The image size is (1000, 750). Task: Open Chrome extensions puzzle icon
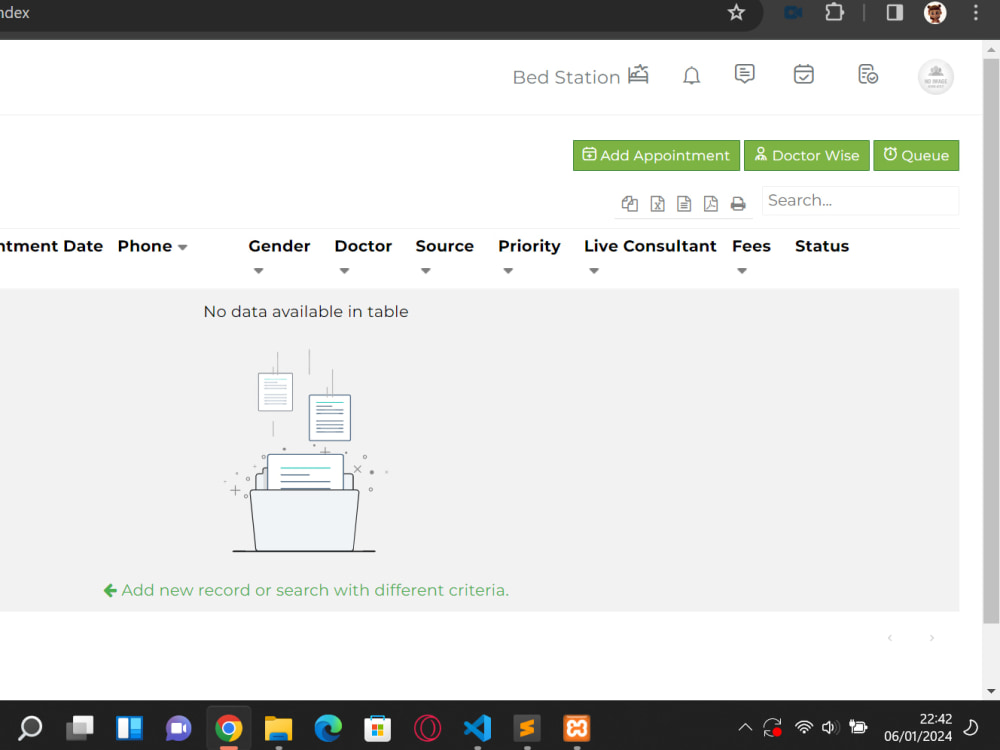coord(834,13)
